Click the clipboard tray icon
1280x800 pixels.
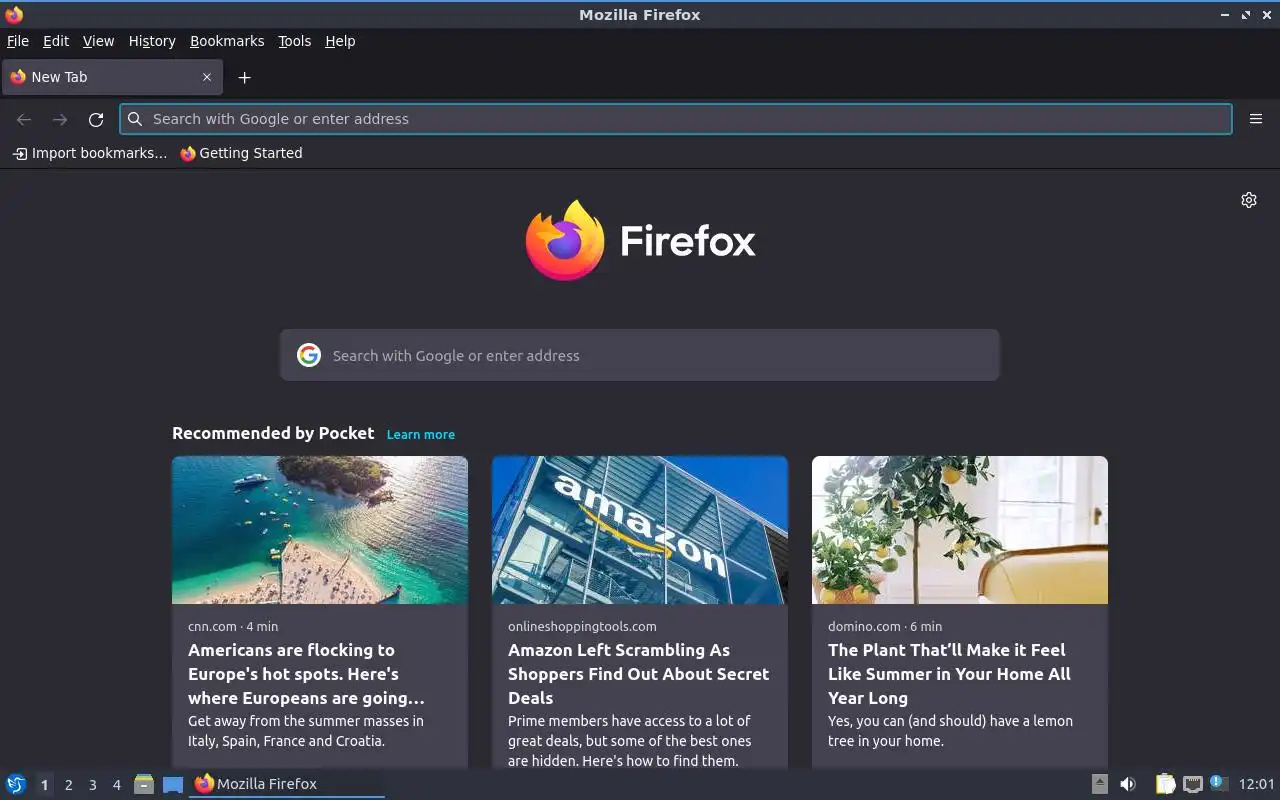(1165, 784)
